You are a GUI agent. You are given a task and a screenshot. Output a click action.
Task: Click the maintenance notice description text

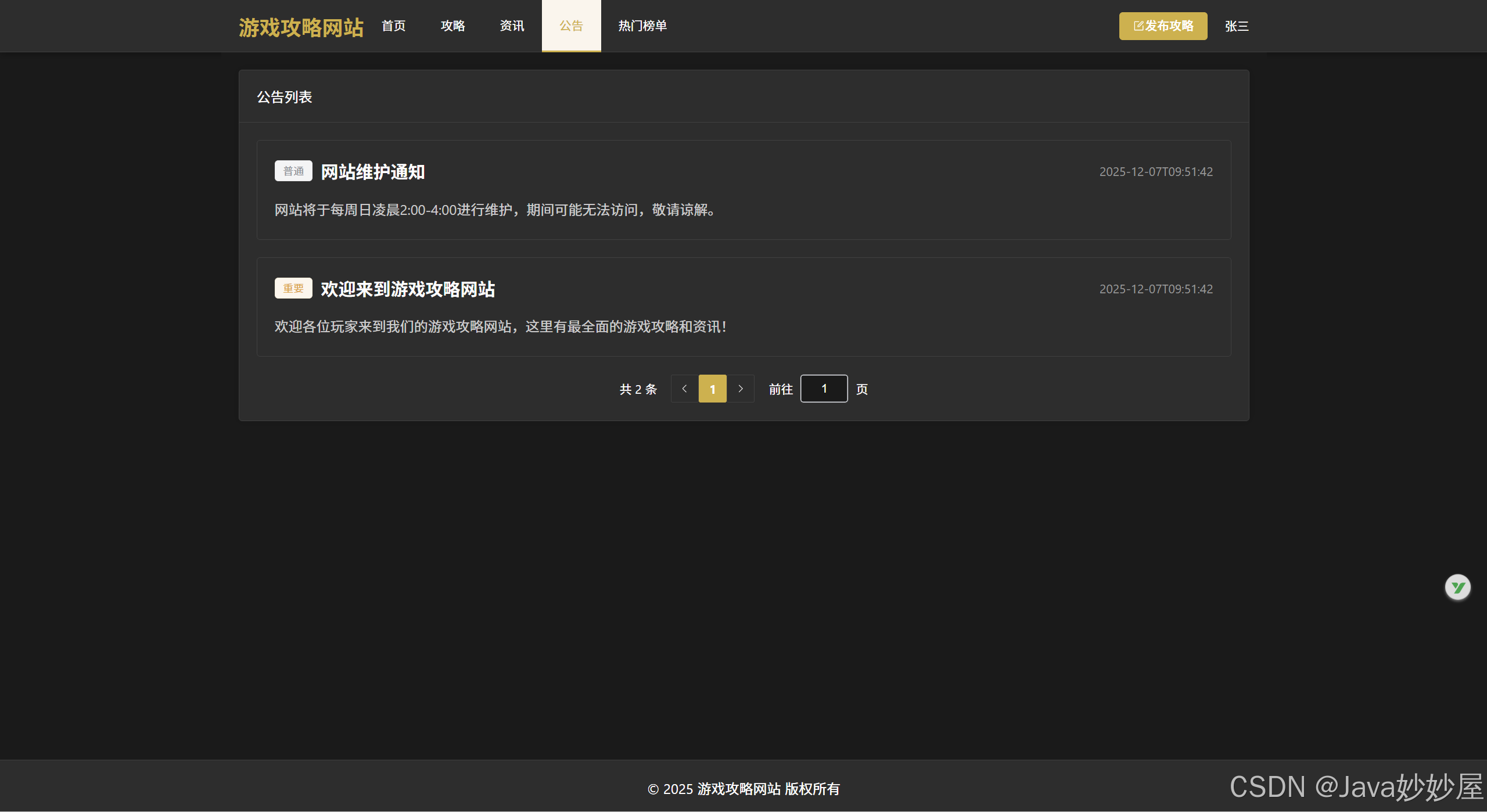pos(495,210)
